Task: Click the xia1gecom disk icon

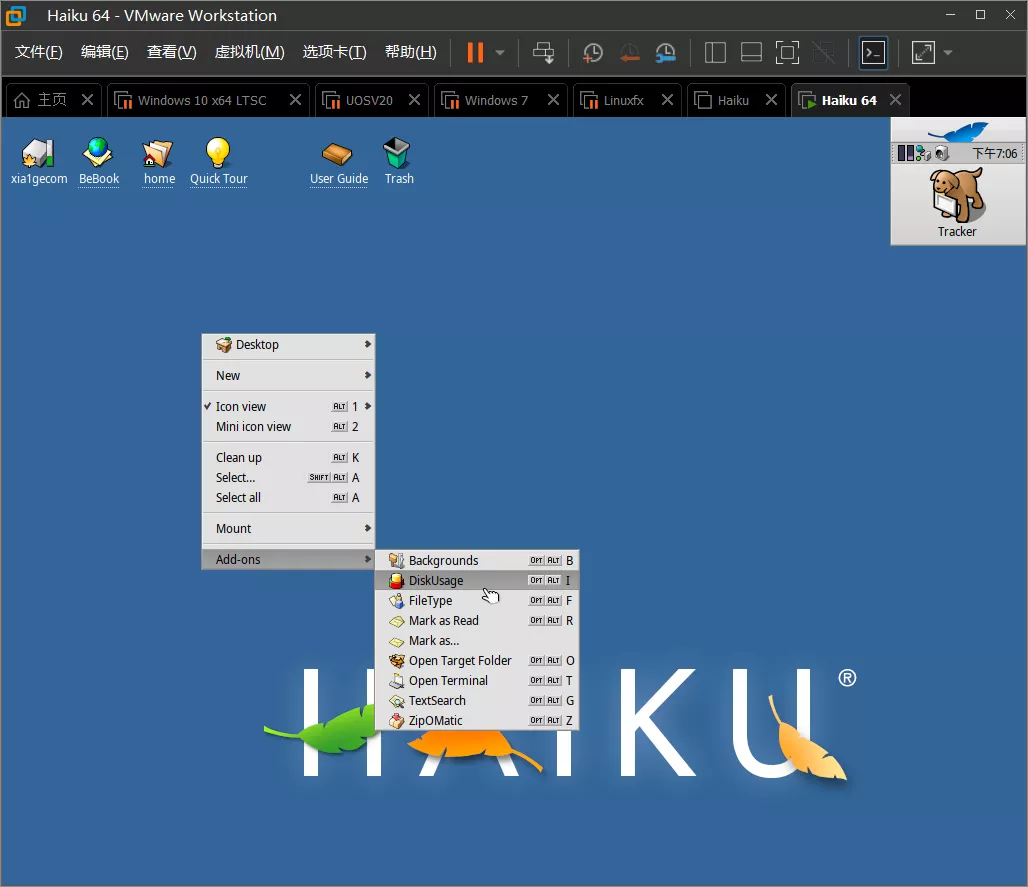Action: pyautogui.click(x=38, y=153)
